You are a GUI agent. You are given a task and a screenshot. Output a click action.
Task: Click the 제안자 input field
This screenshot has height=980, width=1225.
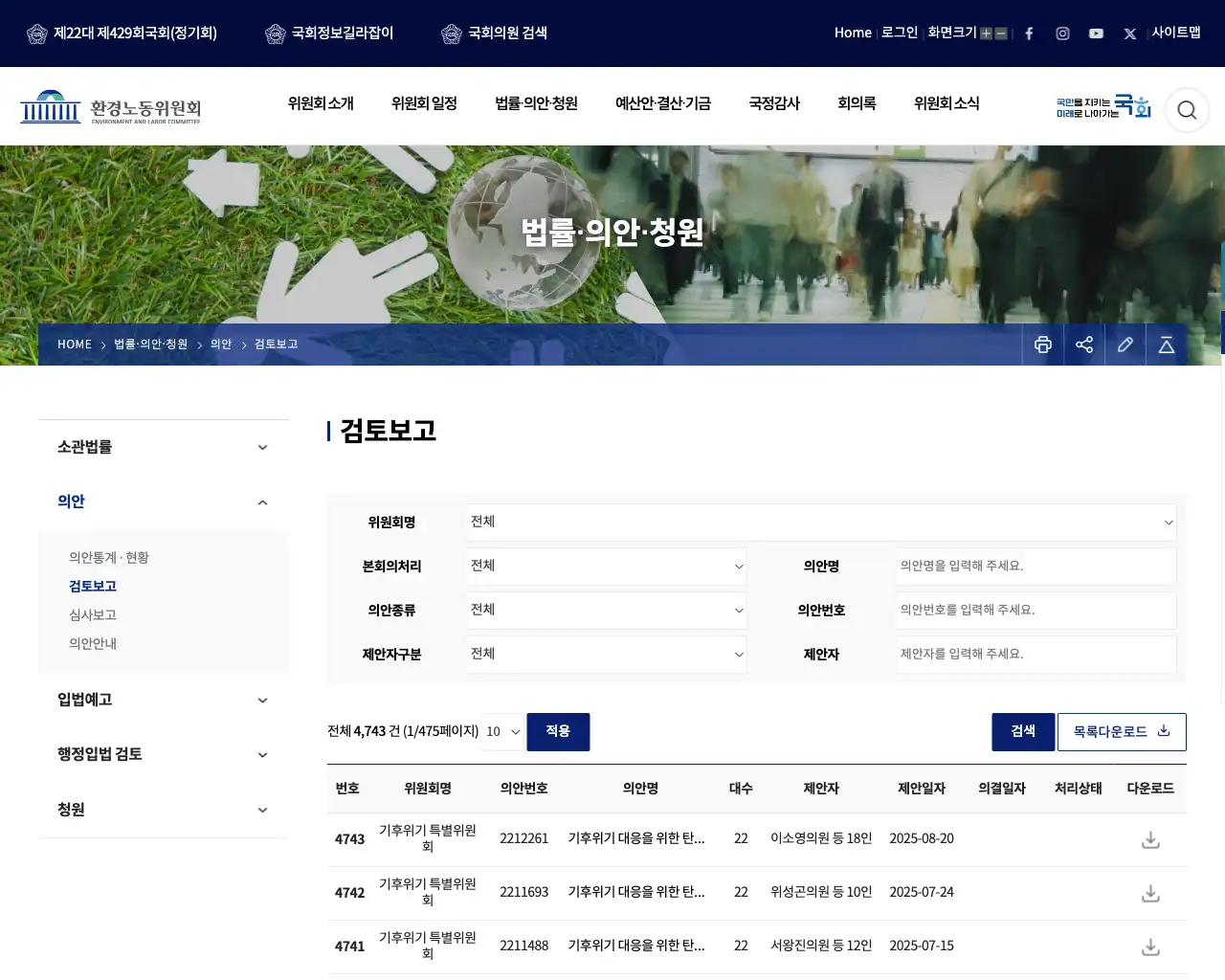click(x=1036, y=655)
